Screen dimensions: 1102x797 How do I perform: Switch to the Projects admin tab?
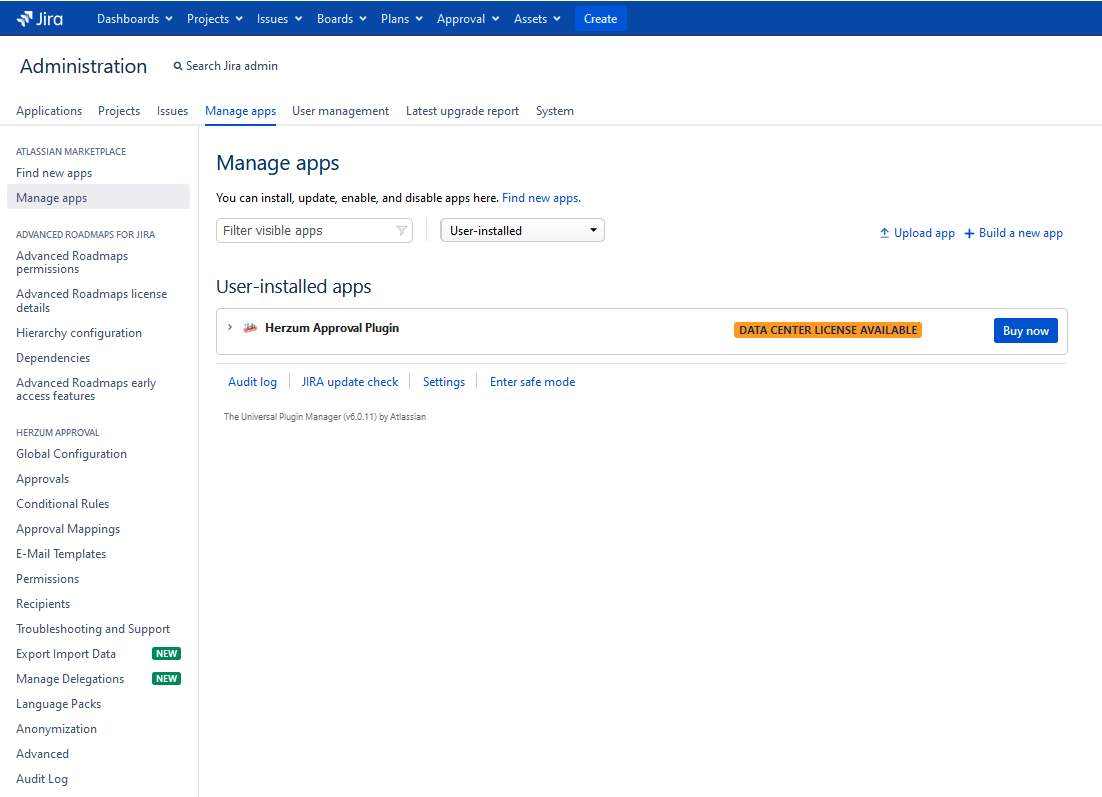119,111
